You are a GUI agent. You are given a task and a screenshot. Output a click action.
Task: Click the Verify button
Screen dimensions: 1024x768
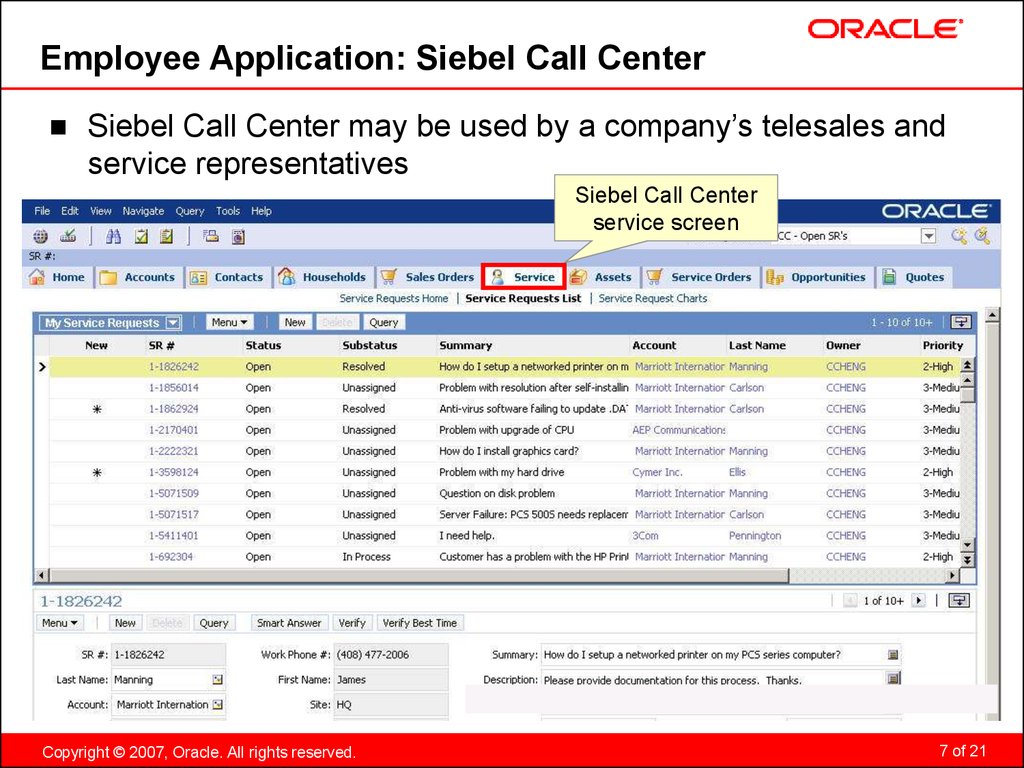[x=352, y=623]
